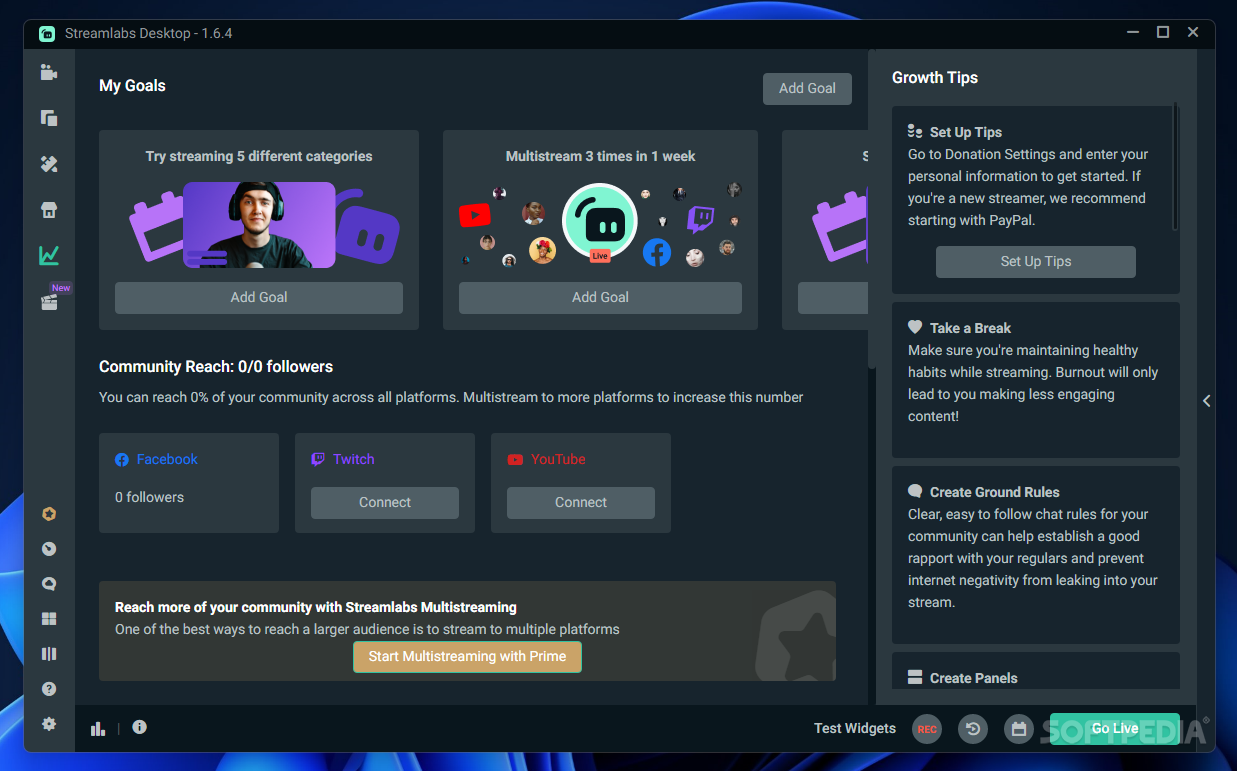The height and width of the screenshot is (771, 1237).
Task: Open the stream schedule calendar icon
Action: click(x=1019, y=729)
